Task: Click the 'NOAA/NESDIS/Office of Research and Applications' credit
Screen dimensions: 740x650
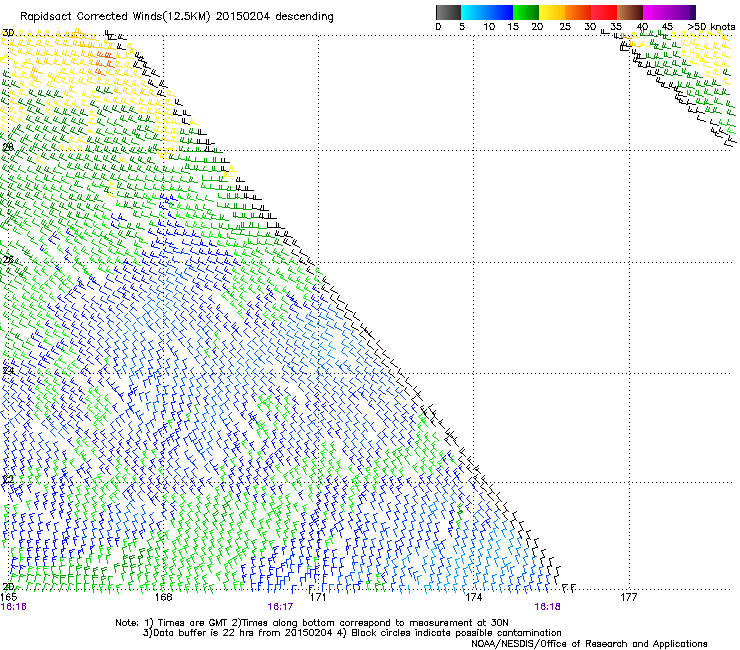Action: 589,644
